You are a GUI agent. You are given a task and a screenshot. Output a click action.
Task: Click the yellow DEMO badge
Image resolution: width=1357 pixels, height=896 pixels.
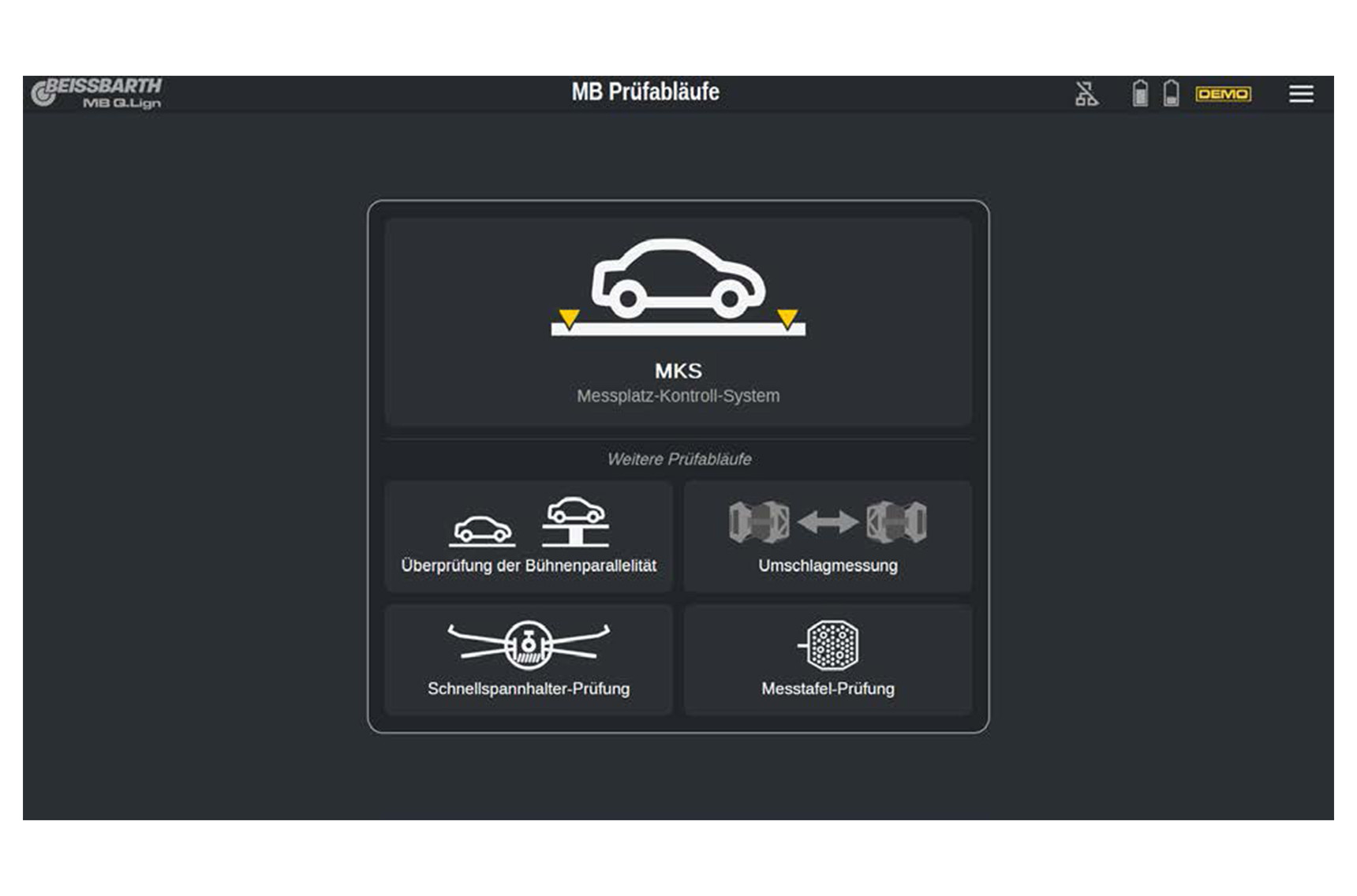1222,94
